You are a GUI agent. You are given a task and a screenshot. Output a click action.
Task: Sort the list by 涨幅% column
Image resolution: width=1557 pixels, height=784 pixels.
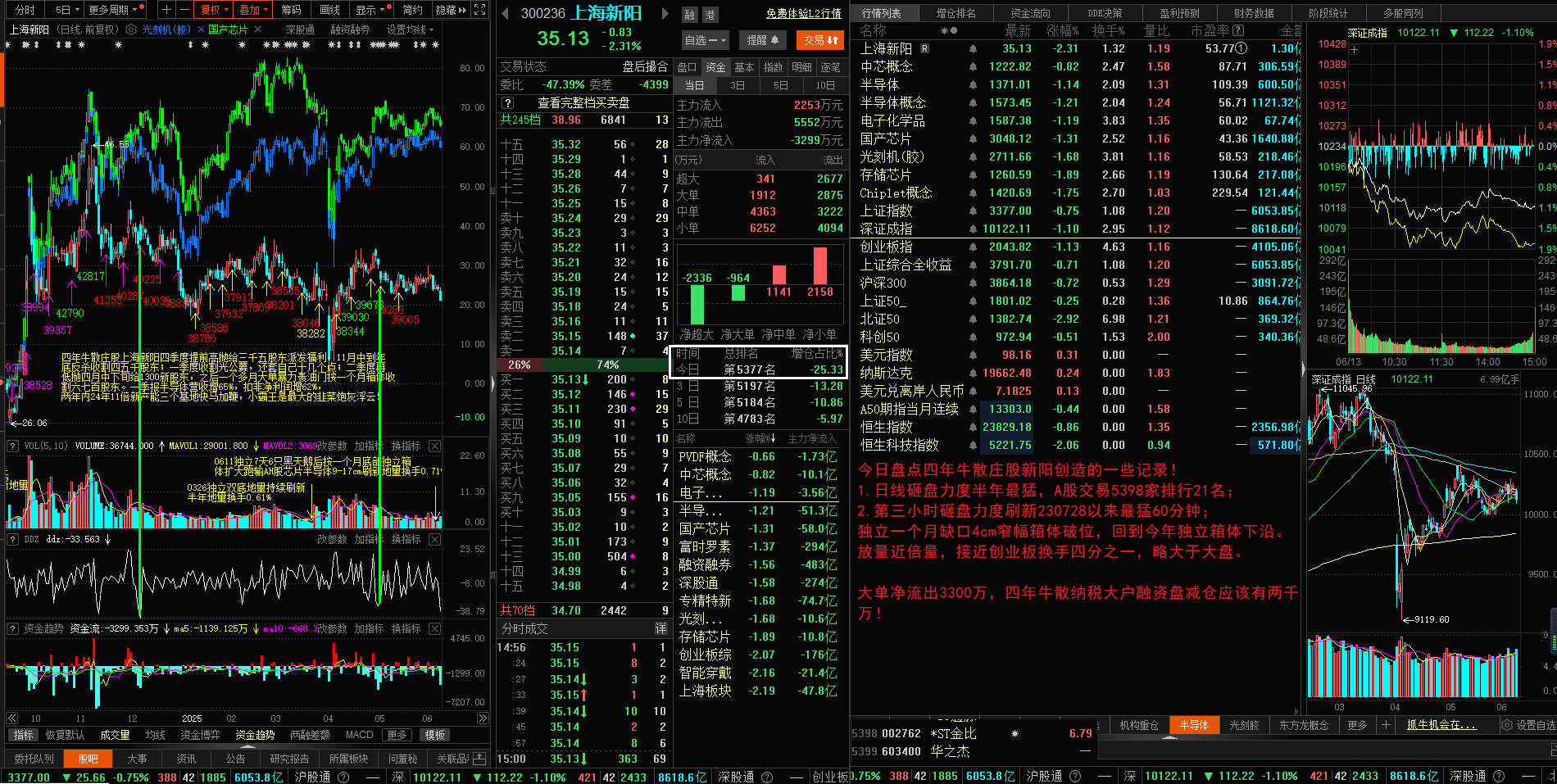1062,30
